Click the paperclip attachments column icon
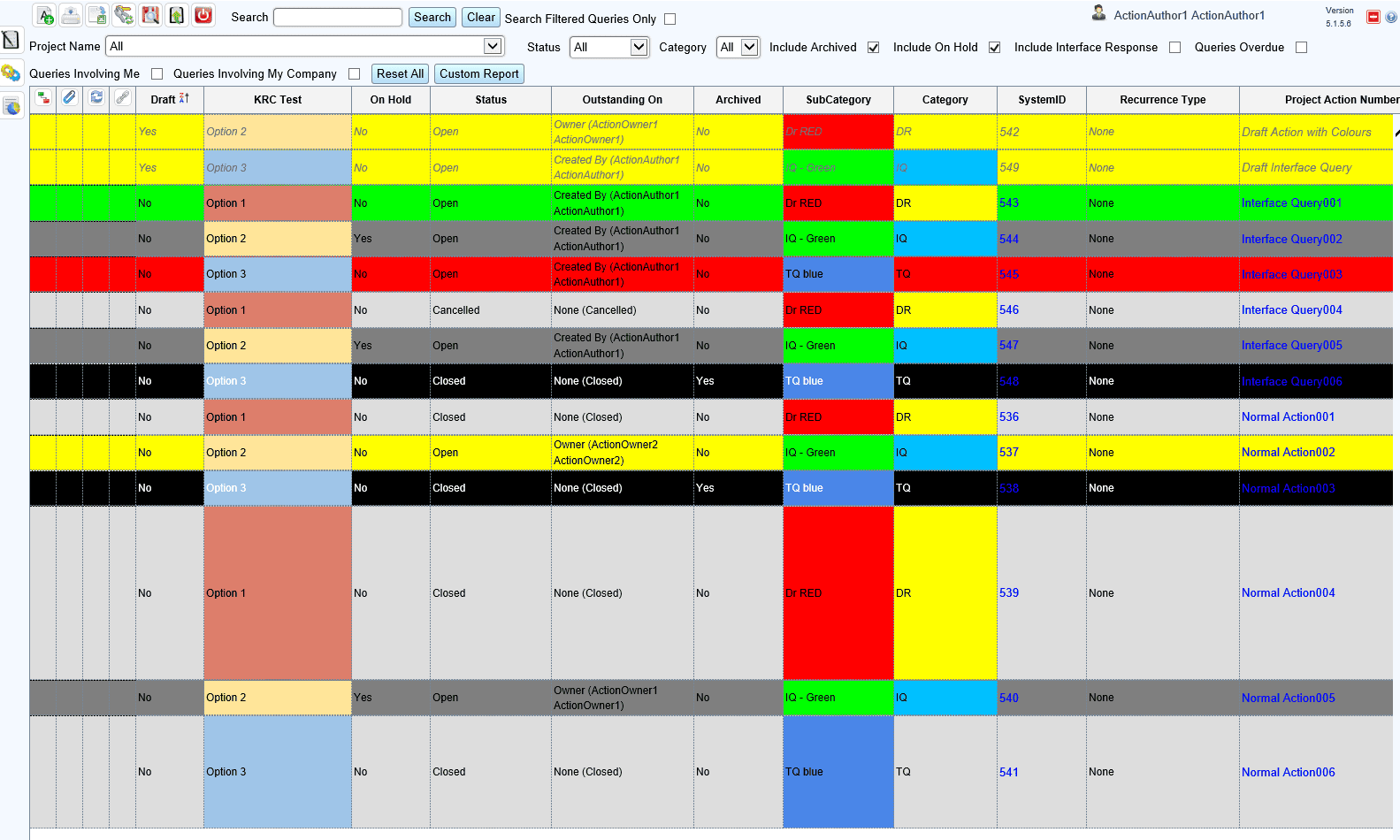The width and height of the screenshot is (1400, 840). pyautogui.click(x=70, y=98)
